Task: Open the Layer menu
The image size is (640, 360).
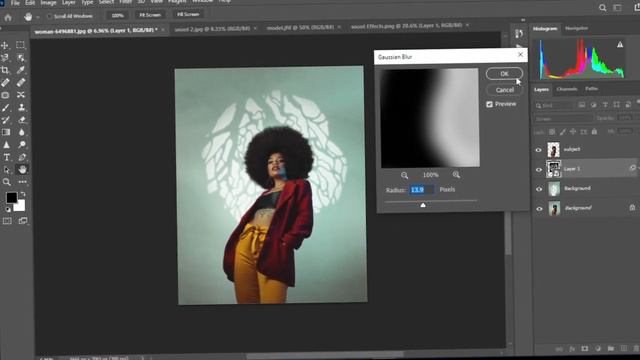Action: [x=69, y=2]
